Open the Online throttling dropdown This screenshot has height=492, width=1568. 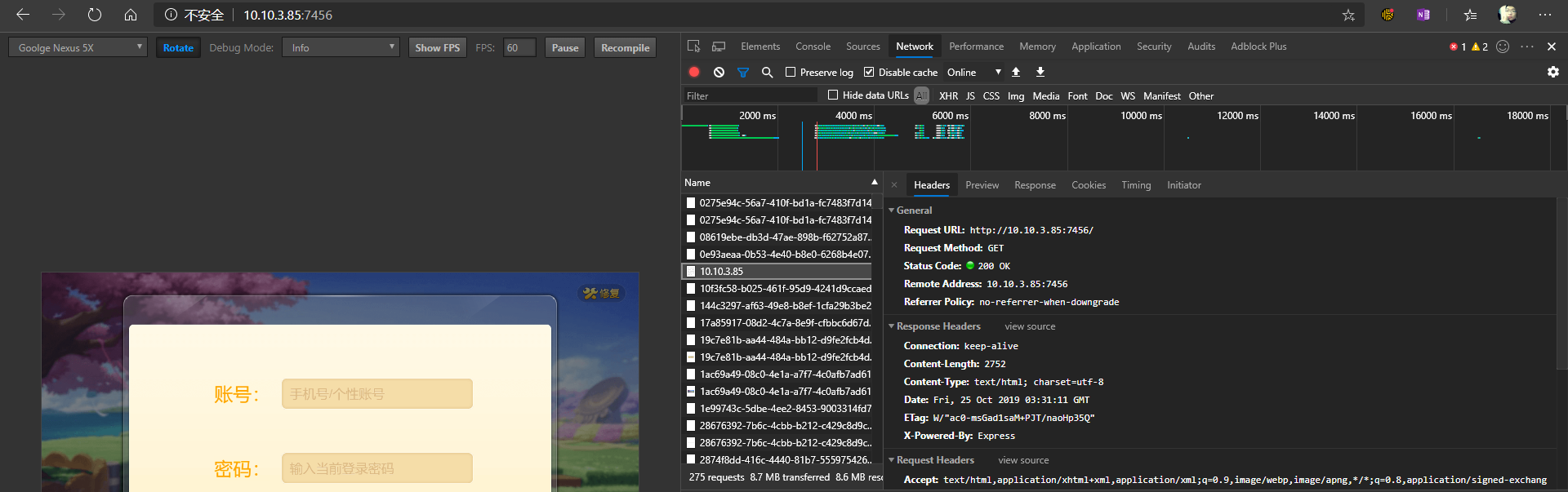coord(973,72)
